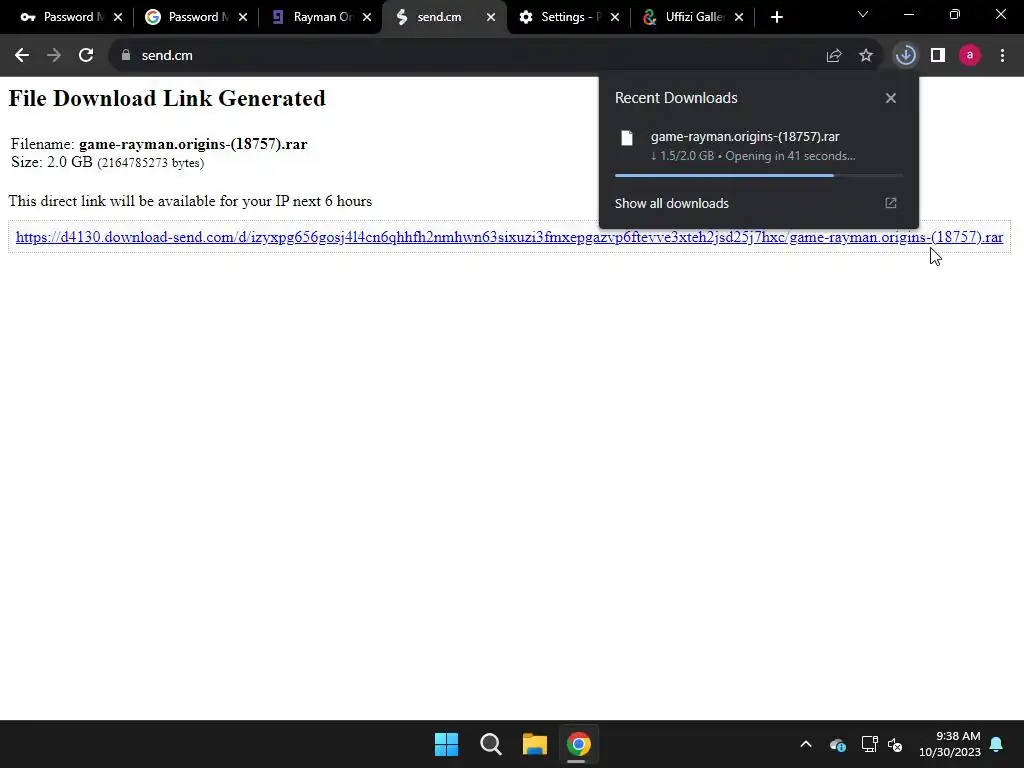
Task: Open File Explorer from taskbar
Action: pyautogui.click(x=534, y=744)
